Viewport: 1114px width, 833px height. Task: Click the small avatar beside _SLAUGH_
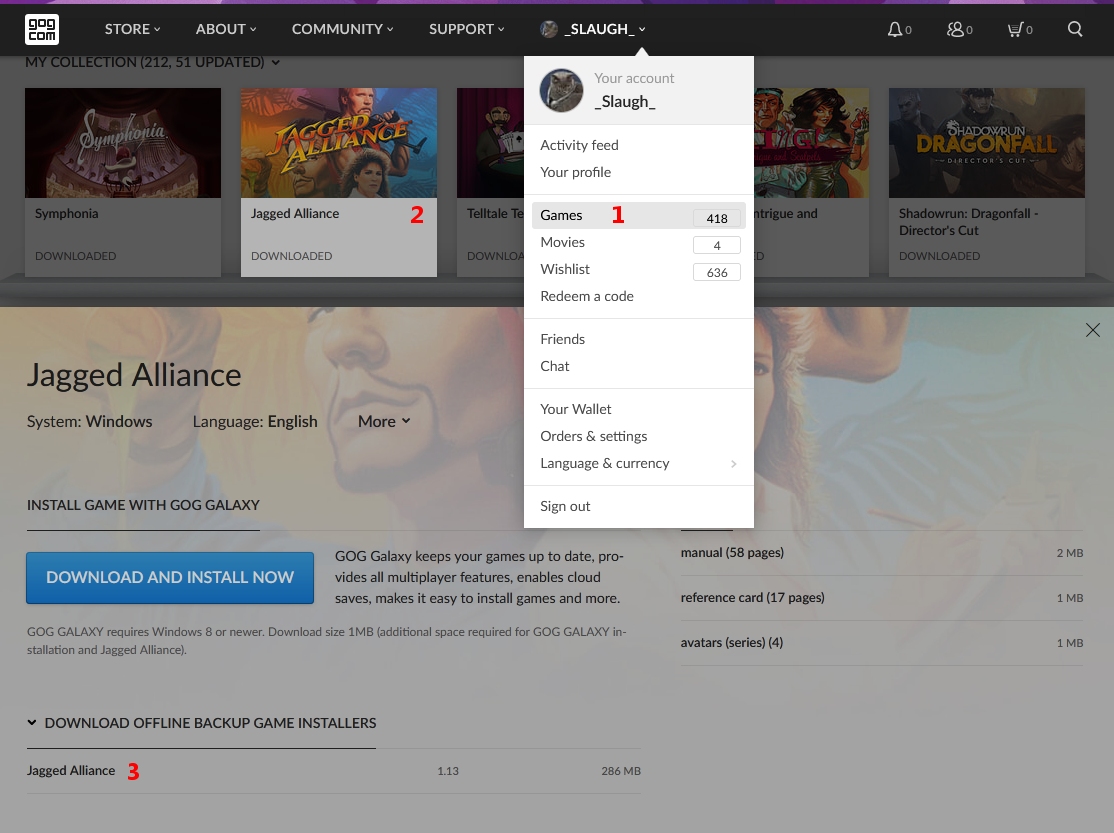point(548,29)
